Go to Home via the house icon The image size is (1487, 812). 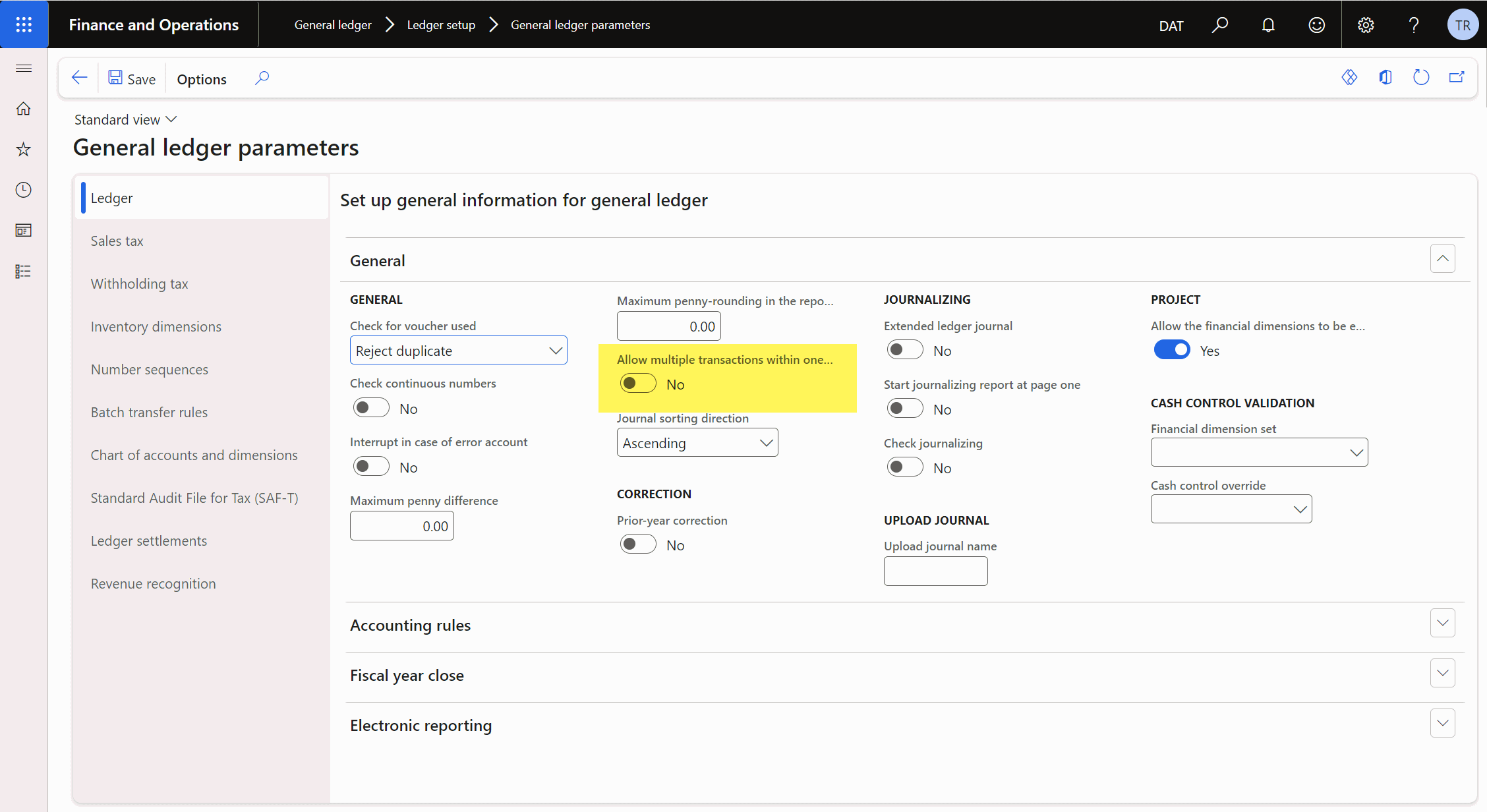pos(24,109)
